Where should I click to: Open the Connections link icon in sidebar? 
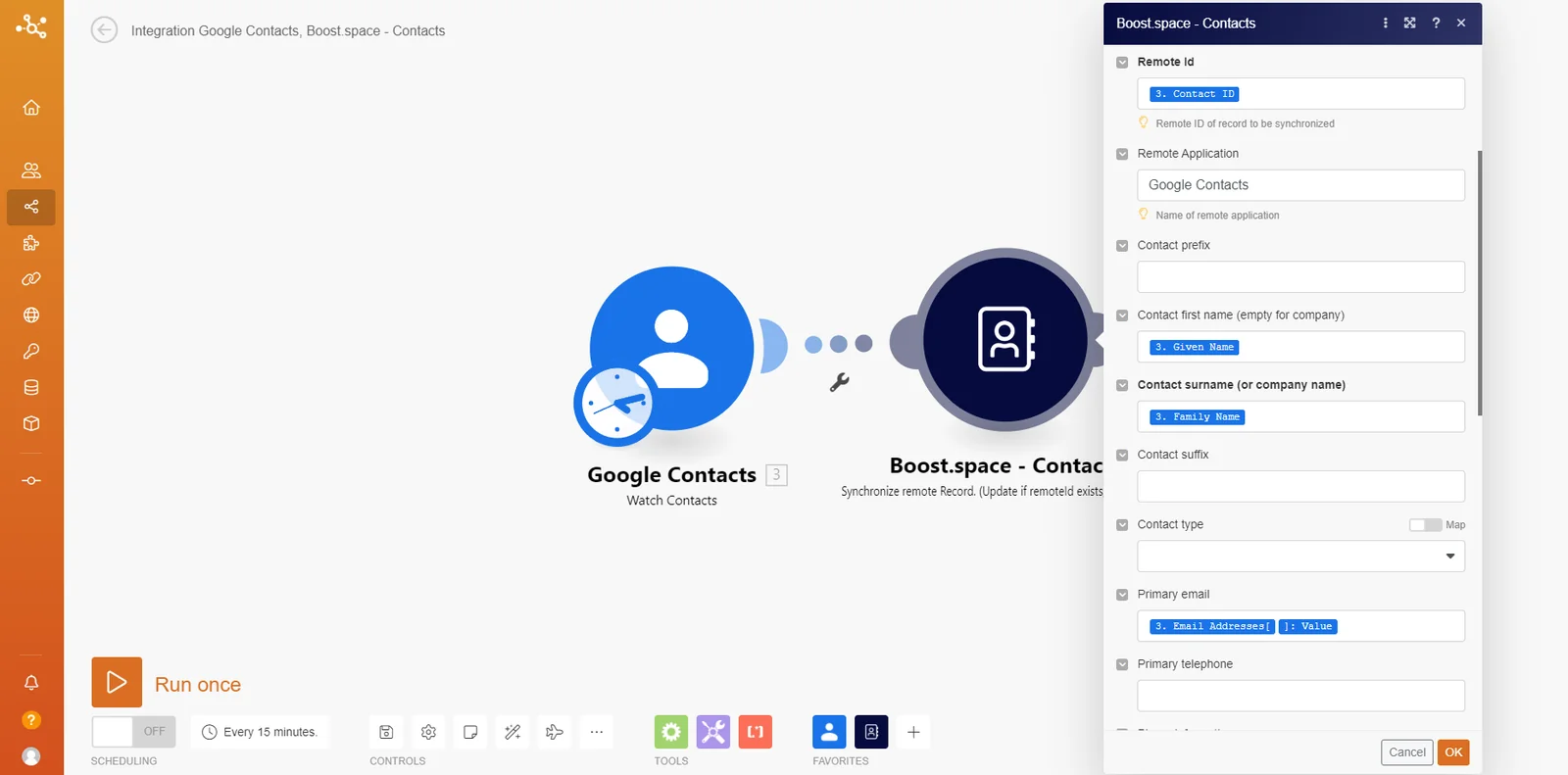click(31, 279)
